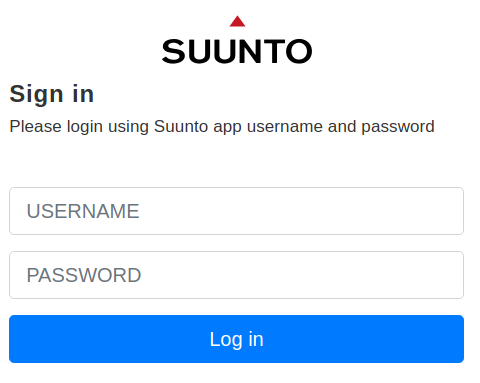Place cursor in the username text box
Viewport: 480px width, 383px height.
(x=236, y=211)
